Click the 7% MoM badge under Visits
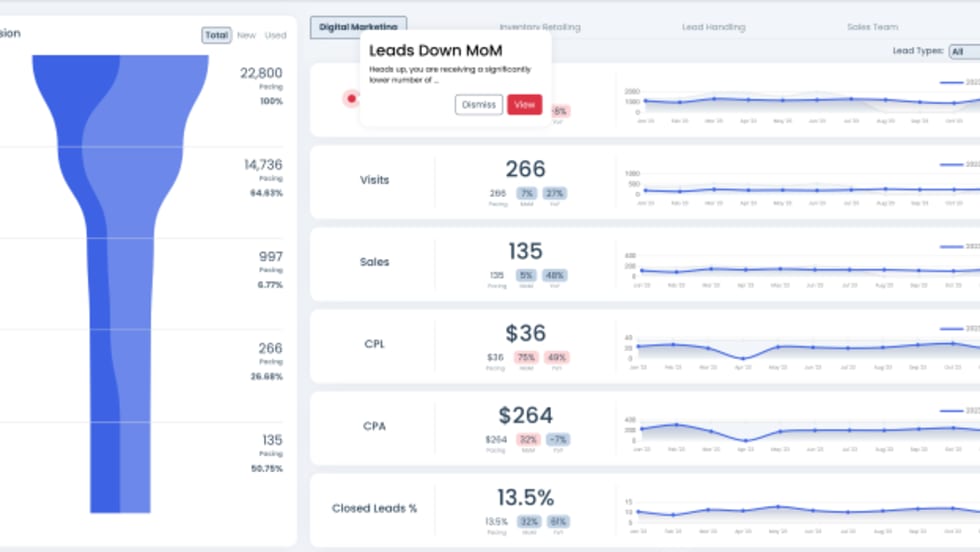 (x=527, y=193)
